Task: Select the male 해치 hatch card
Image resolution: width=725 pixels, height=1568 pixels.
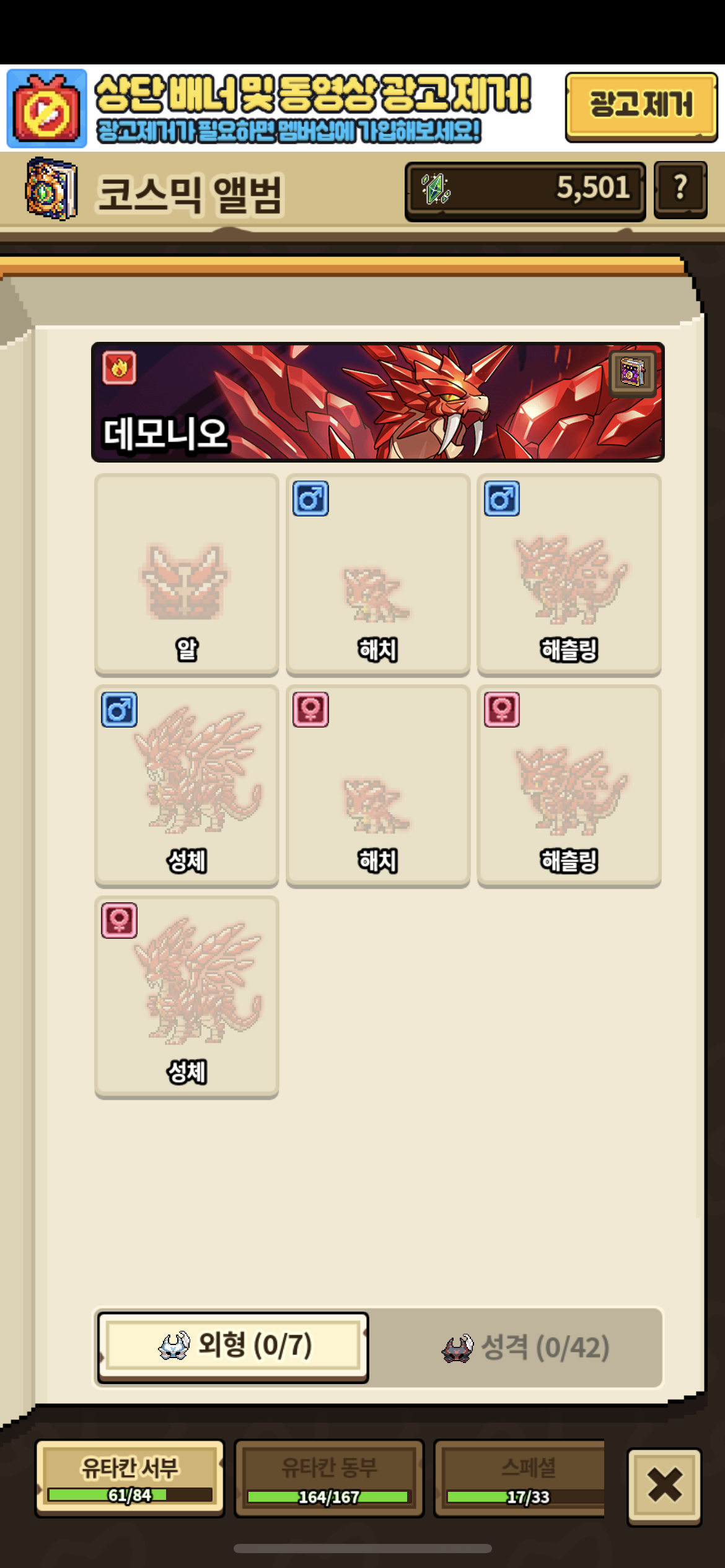Action: click(377, 575)
